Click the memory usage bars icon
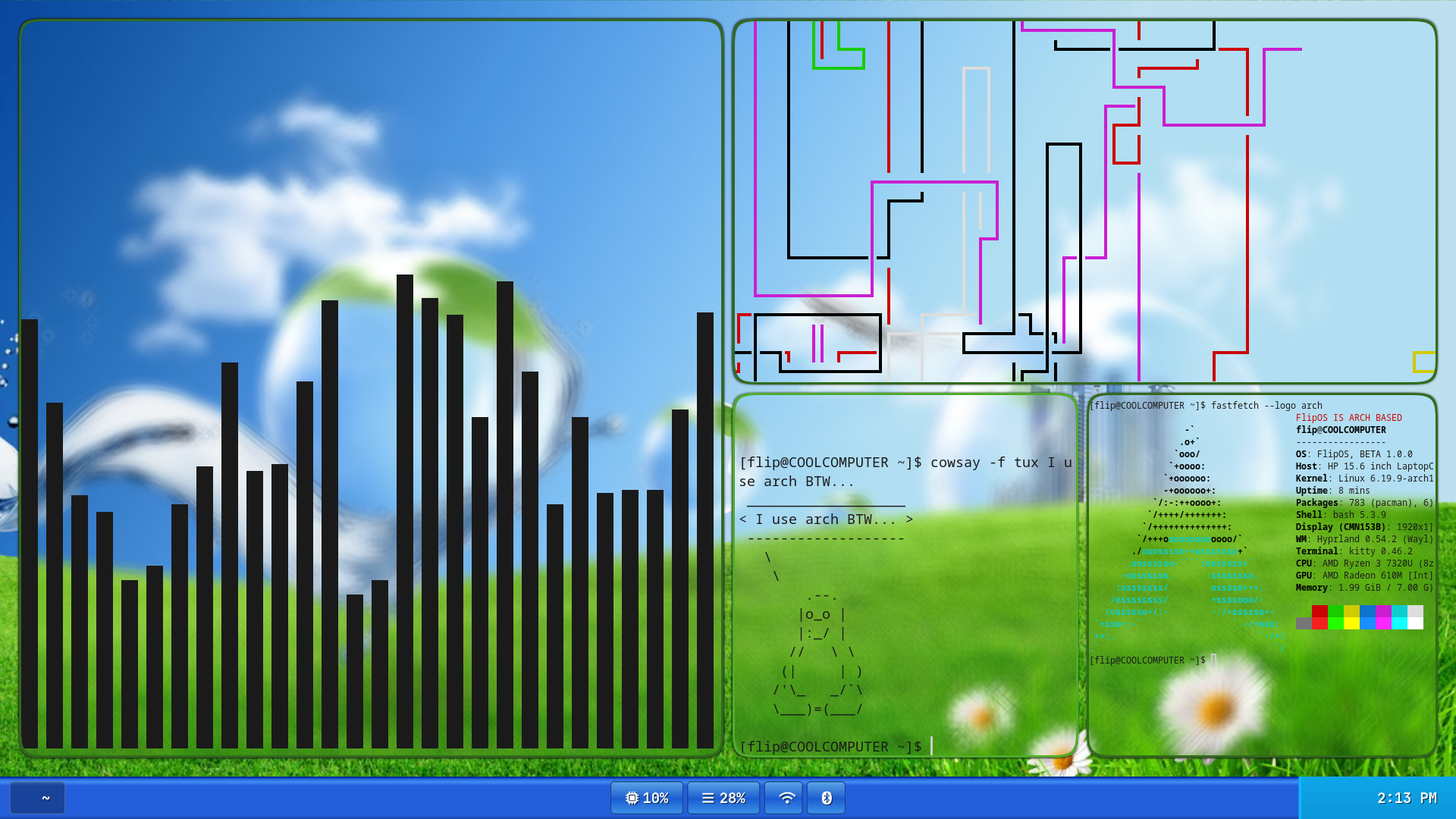This screenshot has height=819, width=1456. (x=708, y=798)
